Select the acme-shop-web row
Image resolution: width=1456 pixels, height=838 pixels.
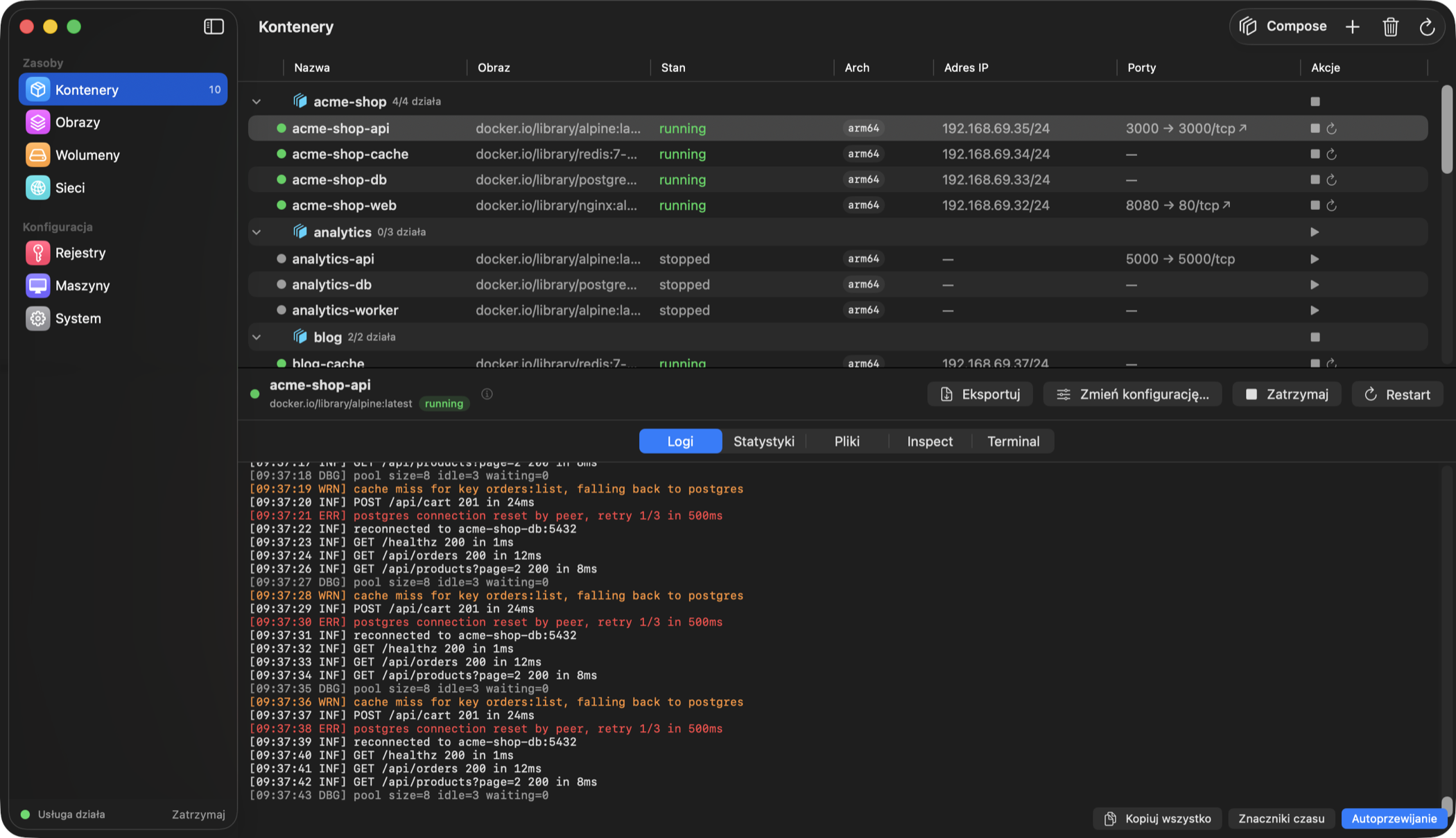coord(838,205)
